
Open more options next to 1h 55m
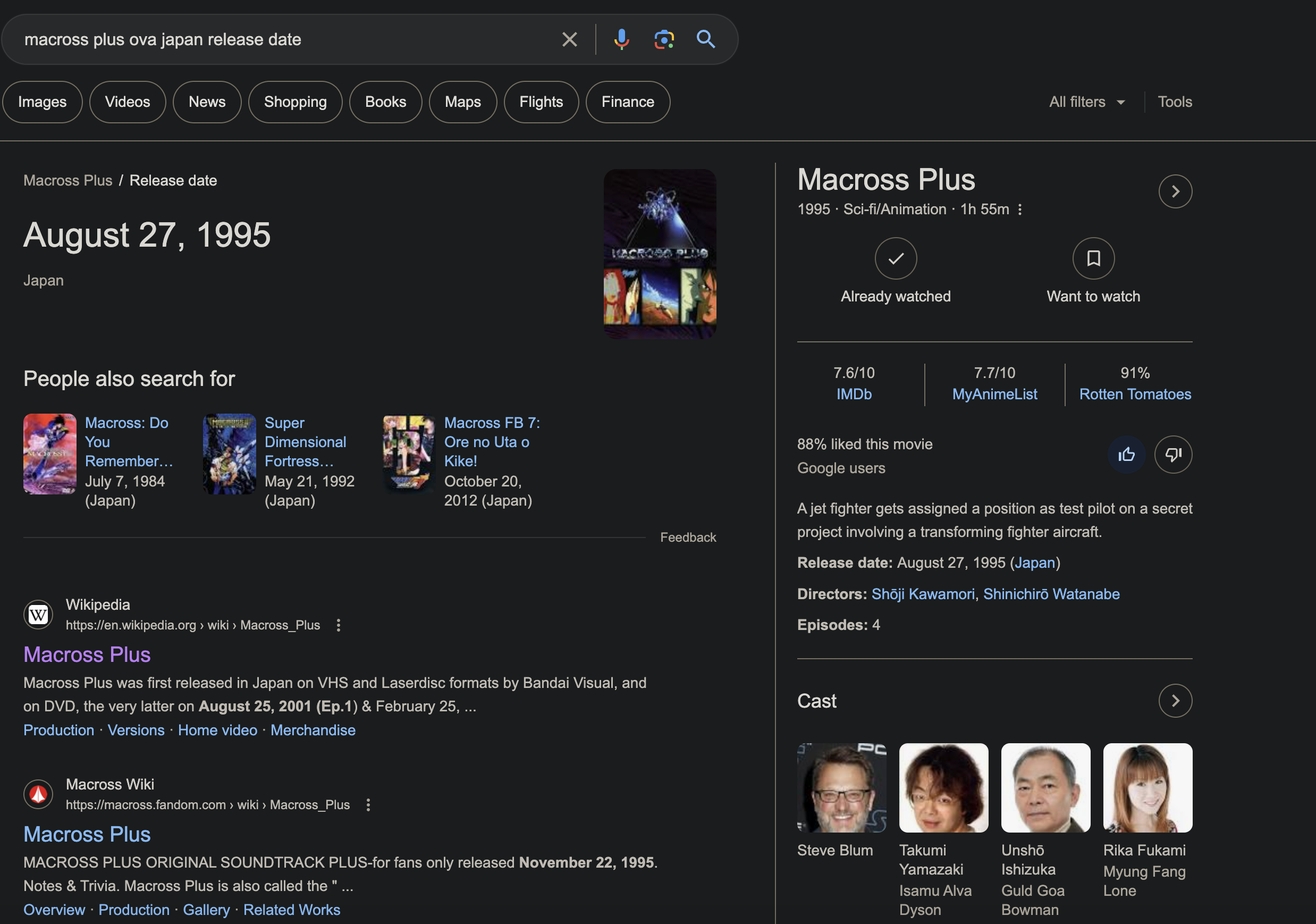[x=1019, y=210]
